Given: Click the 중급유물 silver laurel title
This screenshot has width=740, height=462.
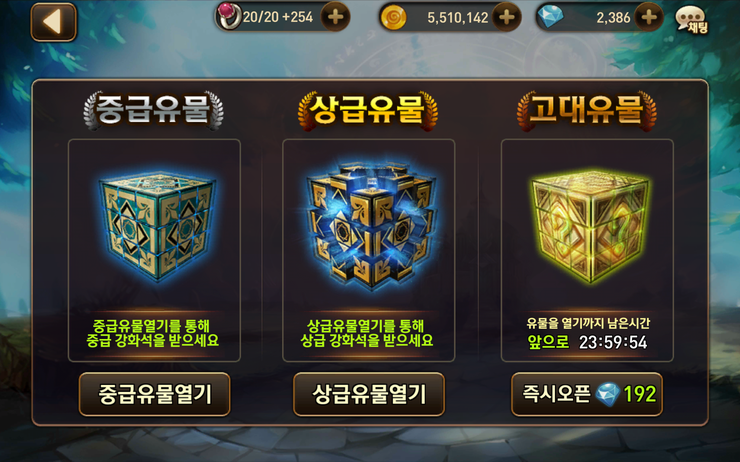Looking at the screenshot, I should tap(153, 110).
